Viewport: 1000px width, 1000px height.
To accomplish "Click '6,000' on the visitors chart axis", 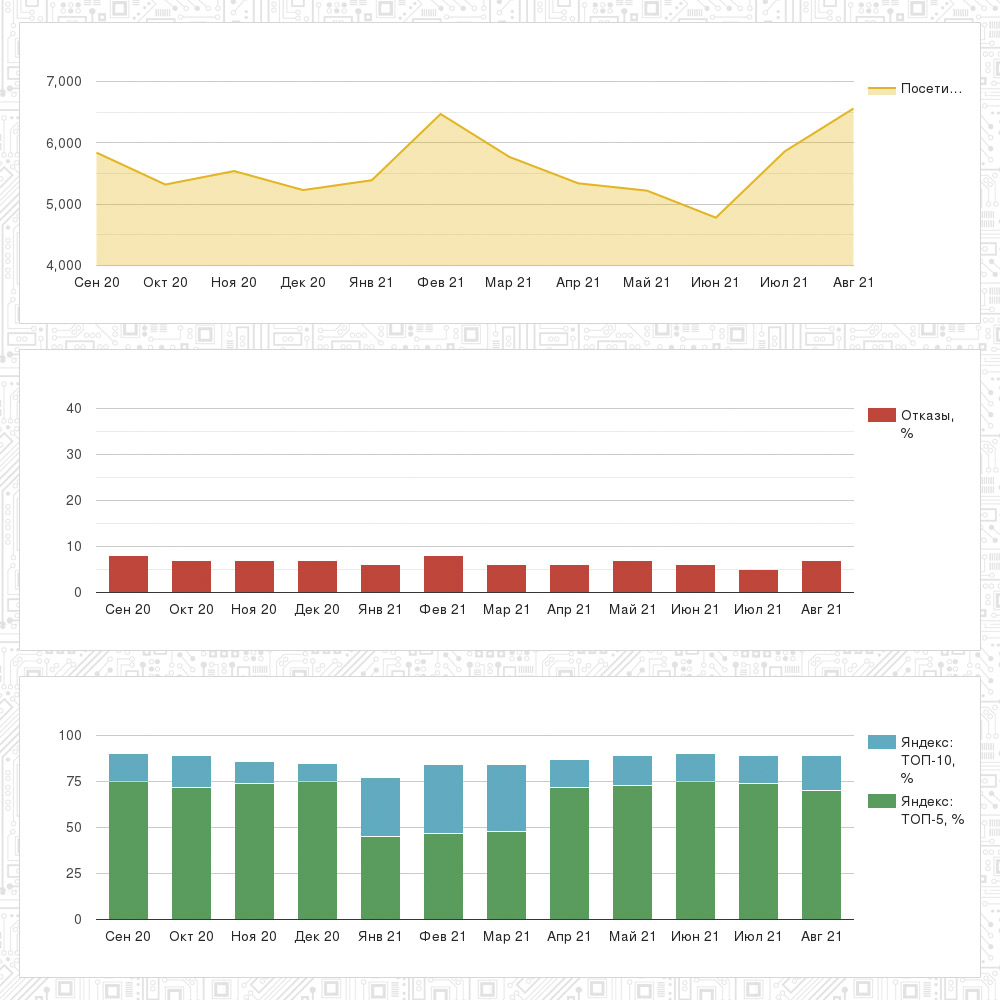I will click(64, 143).
